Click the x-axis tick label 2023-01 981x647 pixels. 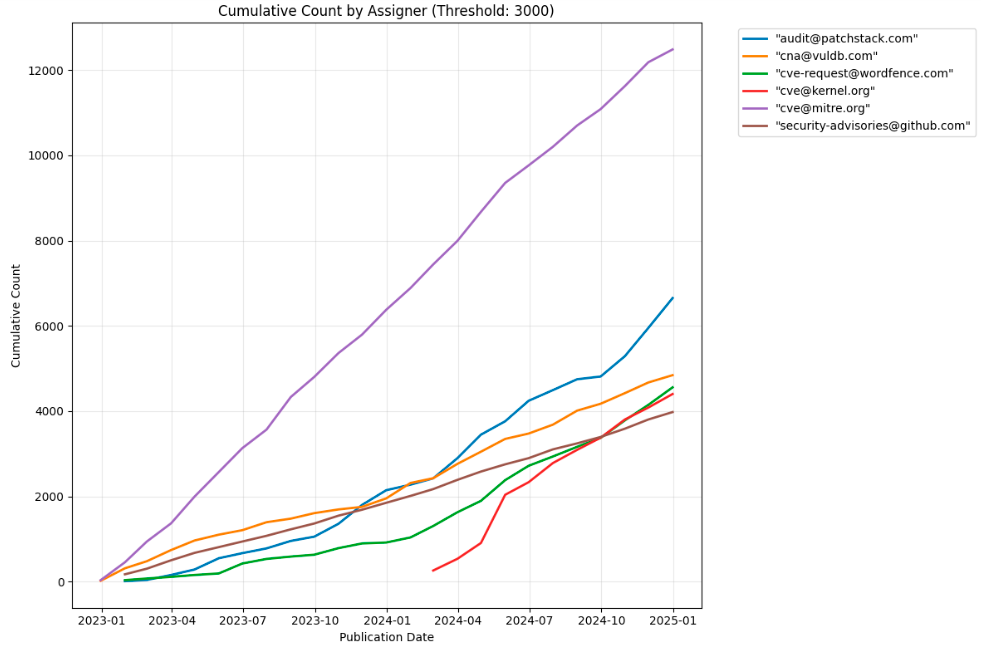pyautogui.click(x=101, y=621)
